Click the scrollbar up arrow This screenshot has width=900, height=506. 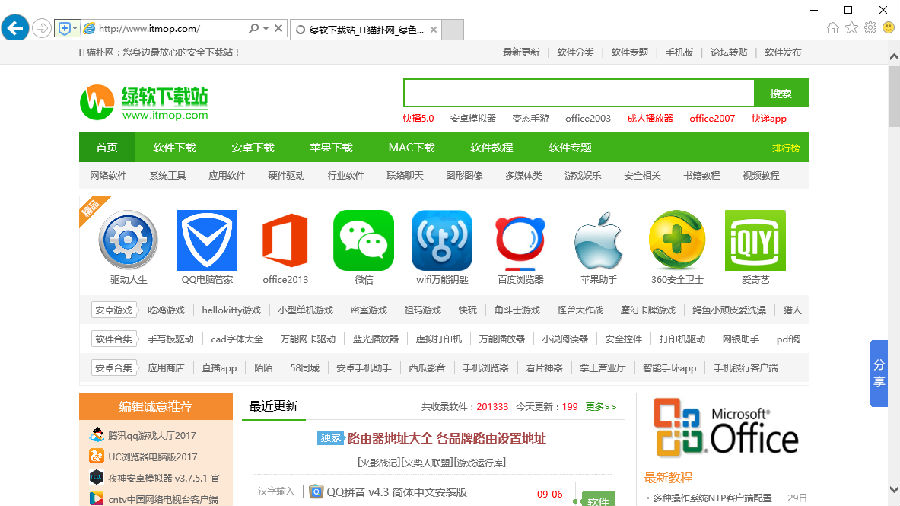pyautogui.click(x=894, y=56)
